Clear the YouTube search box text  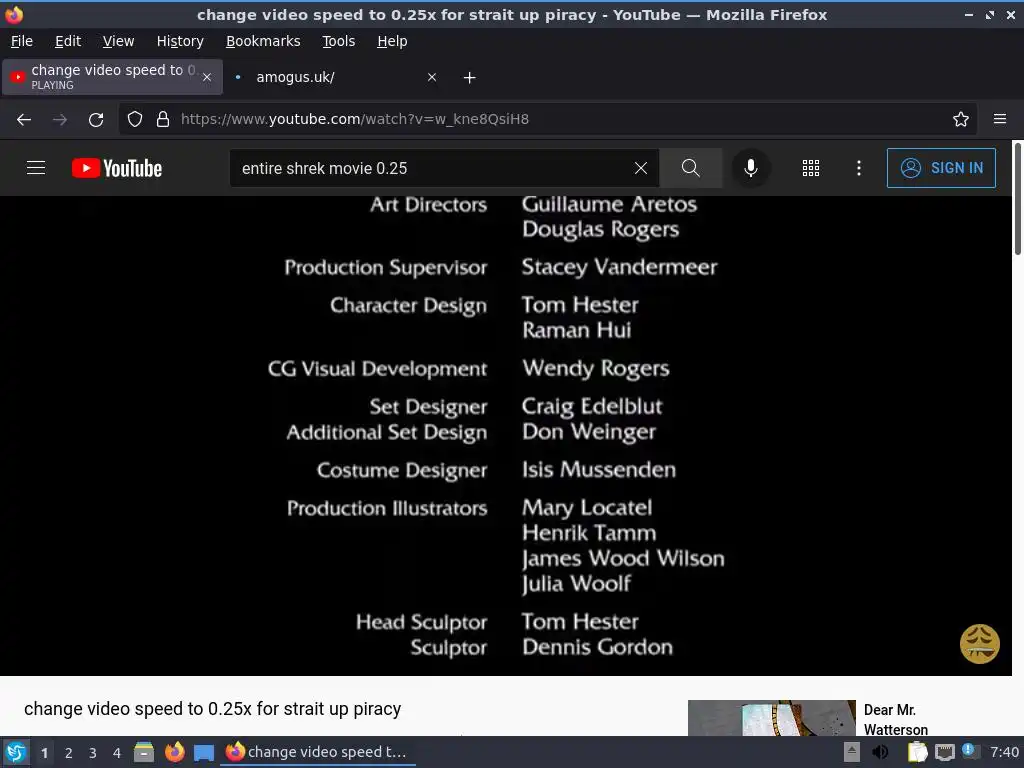click(x=641, y=168)
